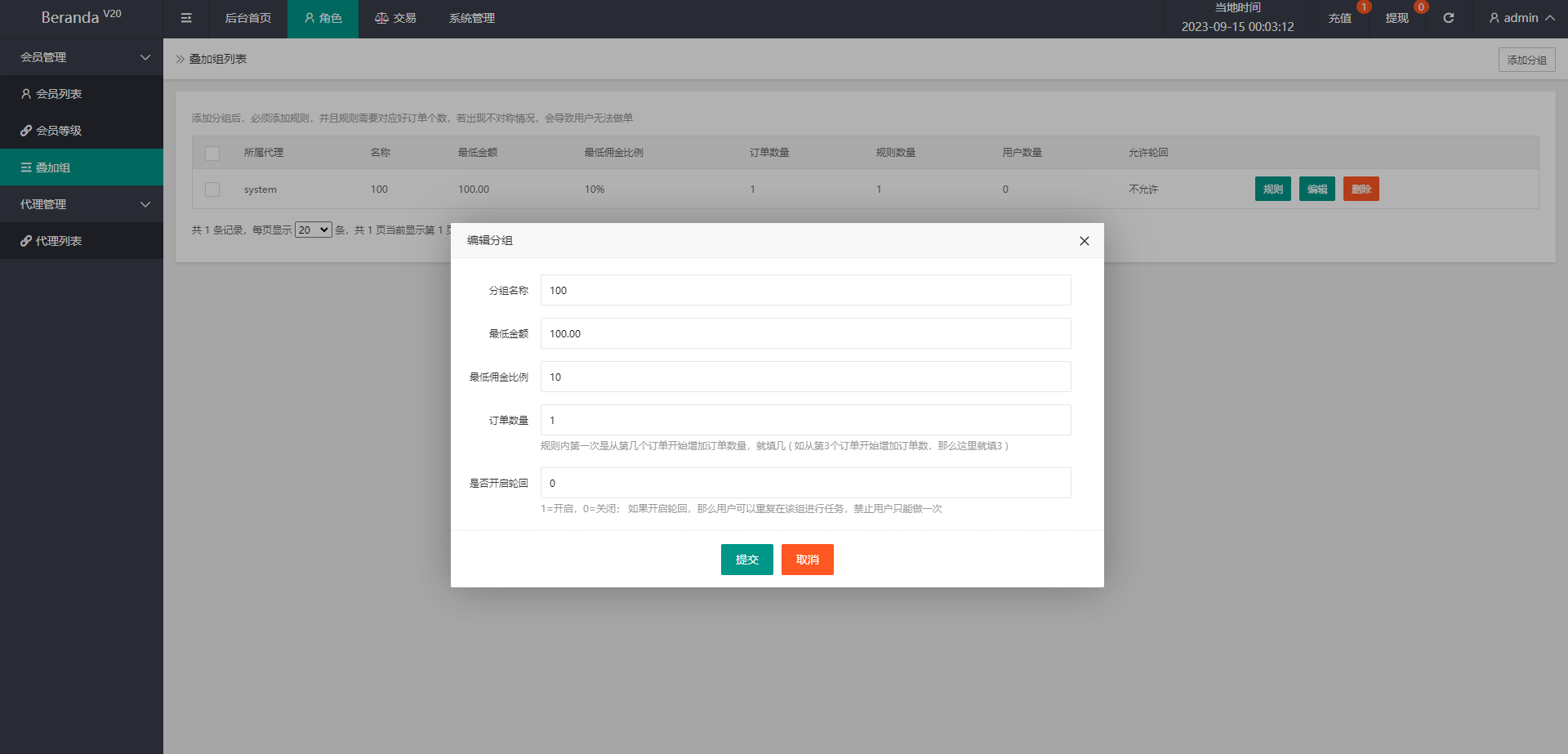Expand the admin user menu
The image size is (1568, 754).
pos(1521,18)
